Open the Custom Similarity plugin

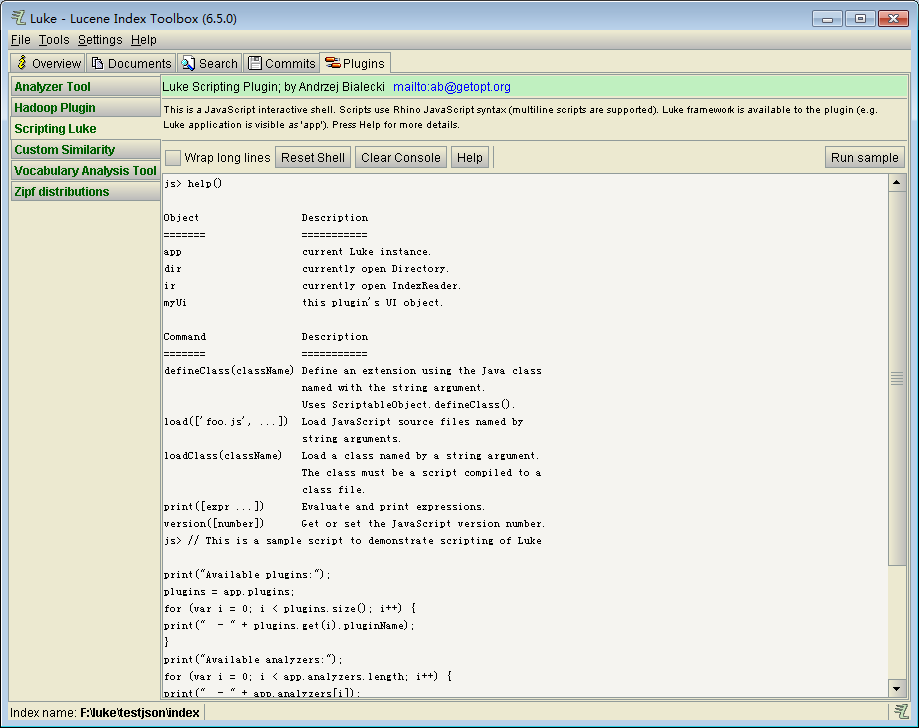(x=85, y=149)
